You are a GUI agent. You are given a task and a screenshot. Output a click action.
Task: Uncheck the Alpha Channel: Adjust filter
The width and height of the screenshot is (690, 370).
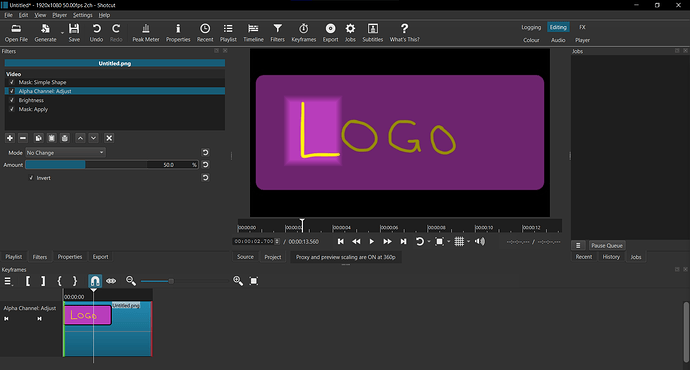12,91
